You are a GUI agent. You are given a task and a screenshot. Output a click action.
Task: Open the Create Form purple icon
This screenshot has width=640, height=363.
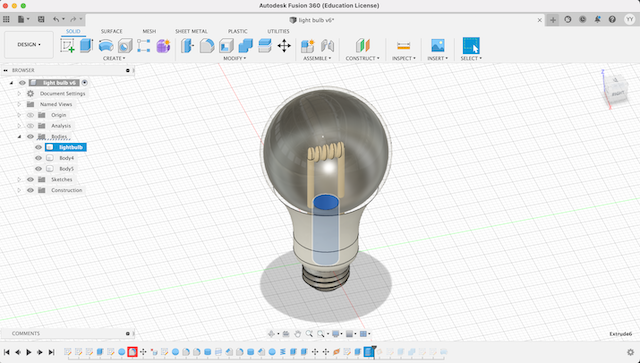[x=163, y=45]
